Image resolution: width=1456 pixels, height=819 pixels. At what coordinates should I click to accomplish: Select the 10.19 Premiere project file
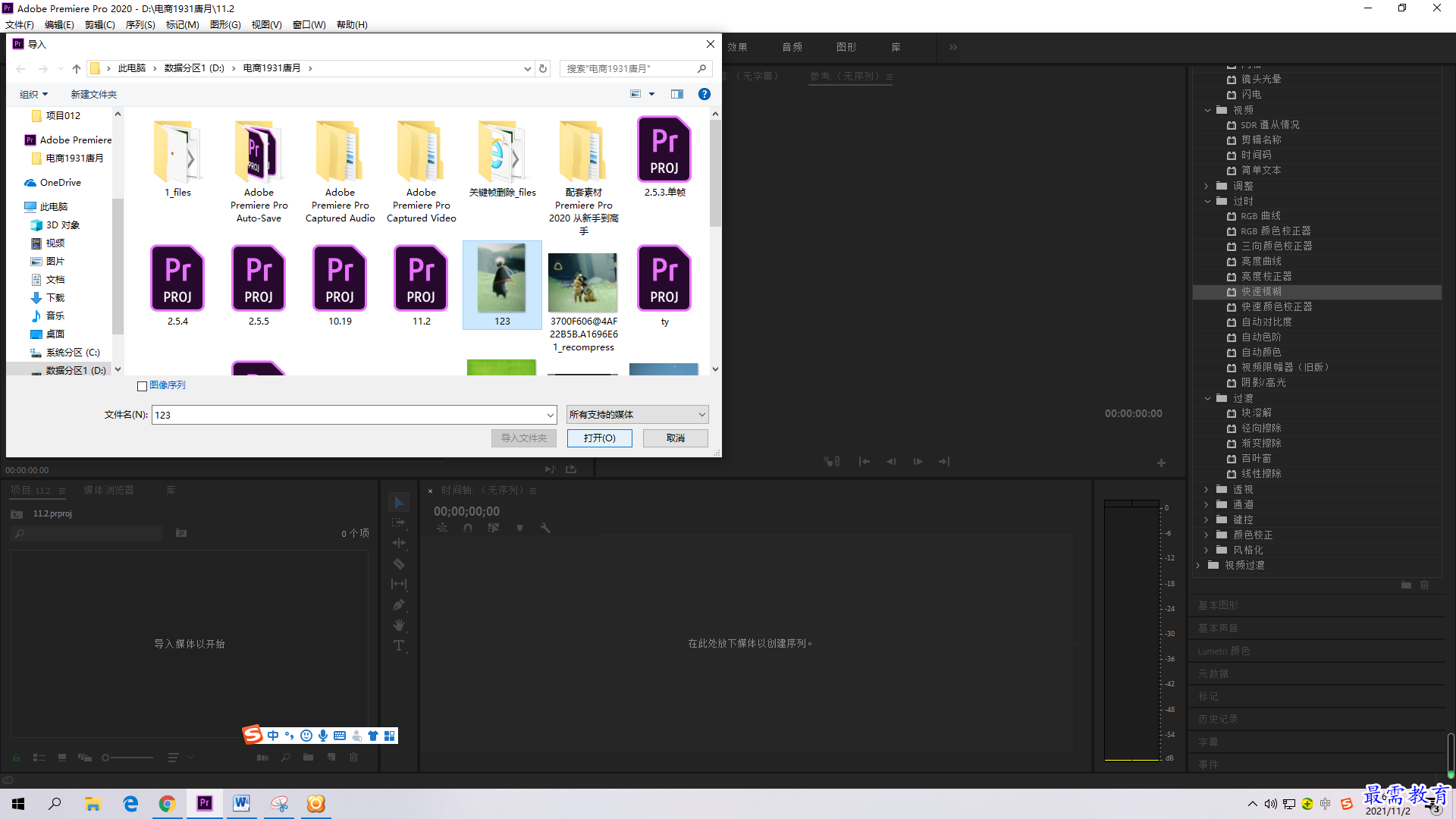pos(340,285)
